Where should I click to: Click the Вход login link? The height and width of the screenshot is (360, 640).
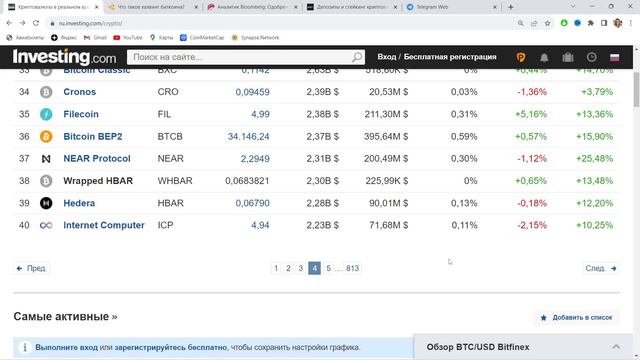point(387,57)
